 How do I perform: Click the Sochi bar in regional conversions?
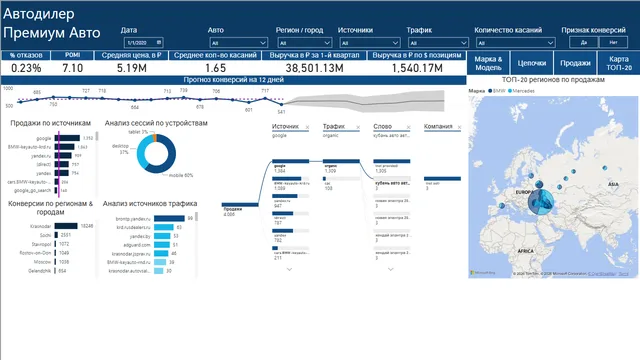(x=56, y=235)
